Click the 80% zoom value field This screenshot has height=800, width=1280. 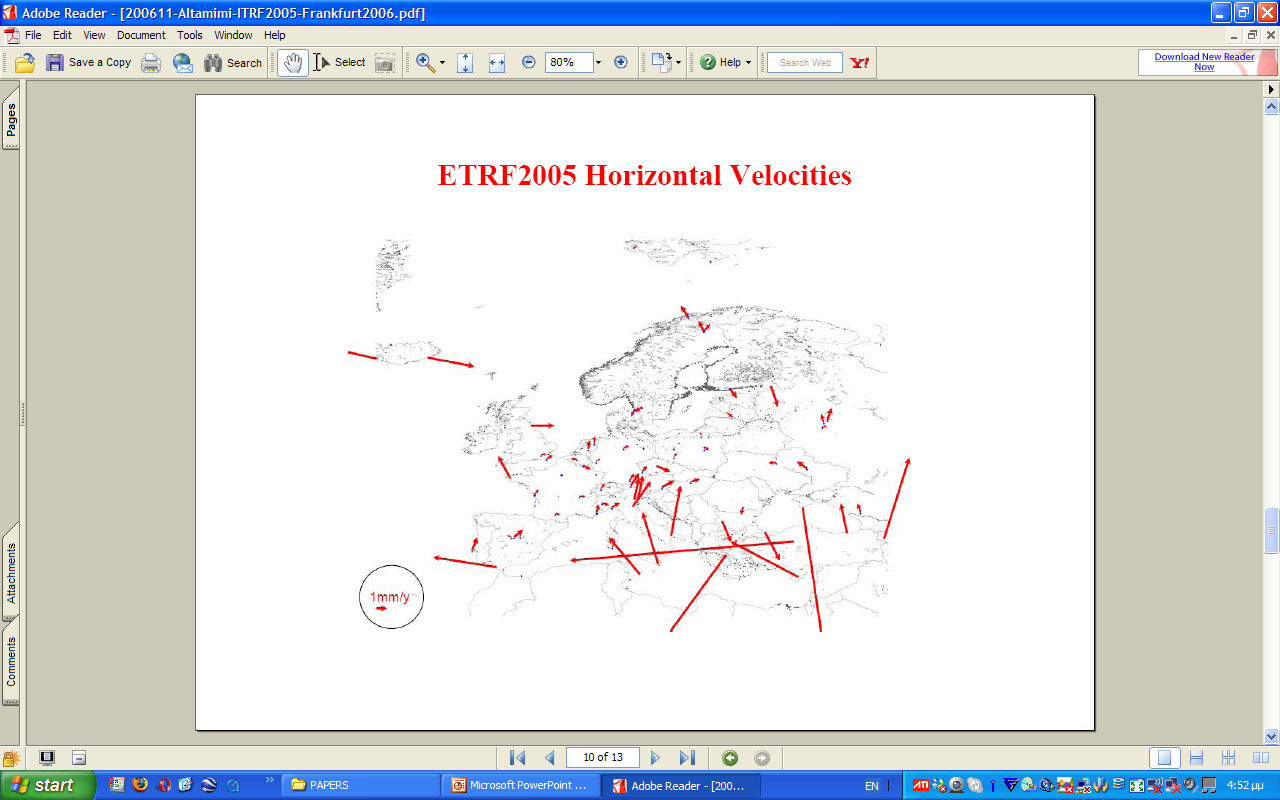point(569,62)
